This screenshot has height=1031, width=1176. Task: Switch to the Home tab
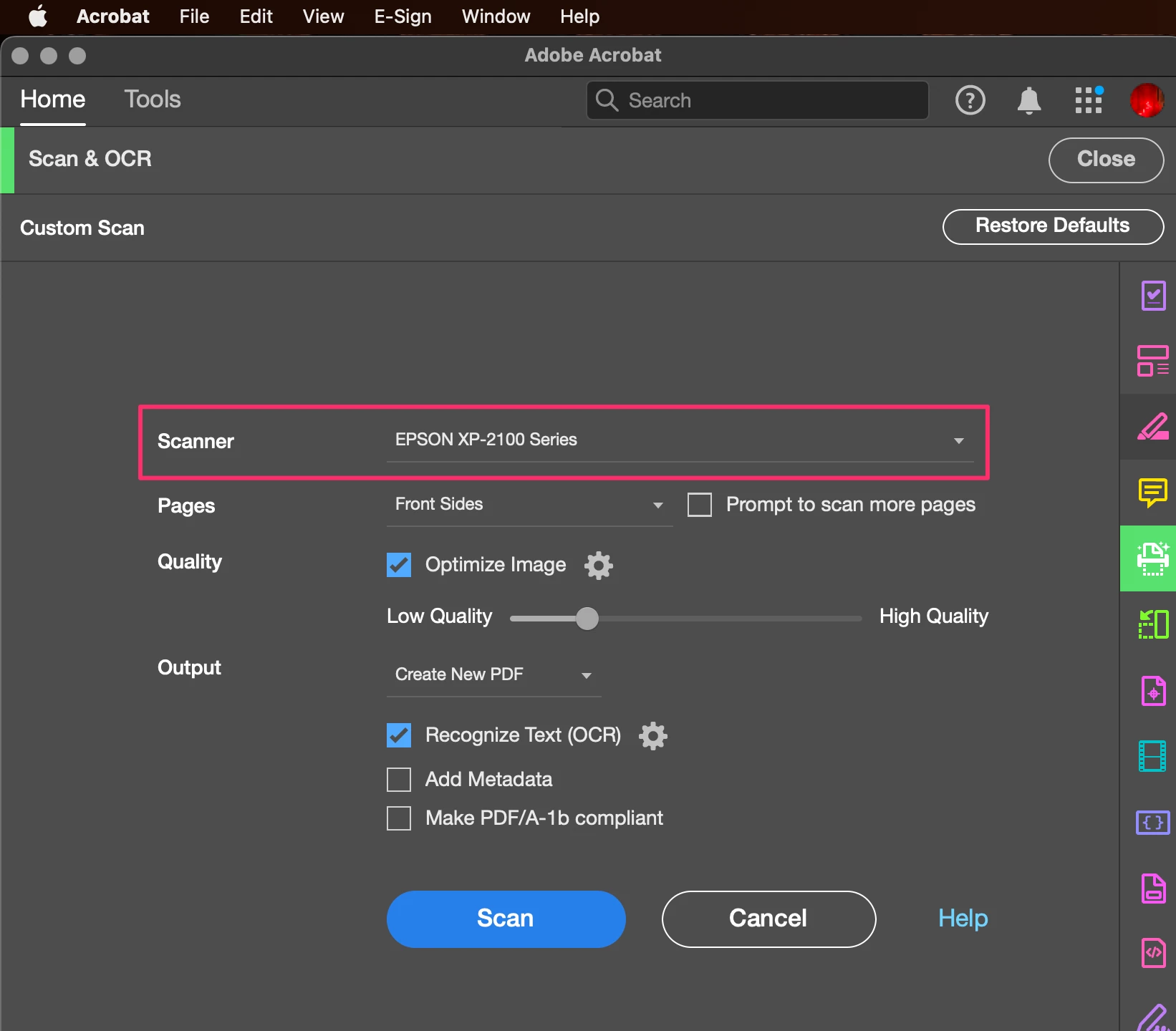pyautogui.click(x=53, y=99)
